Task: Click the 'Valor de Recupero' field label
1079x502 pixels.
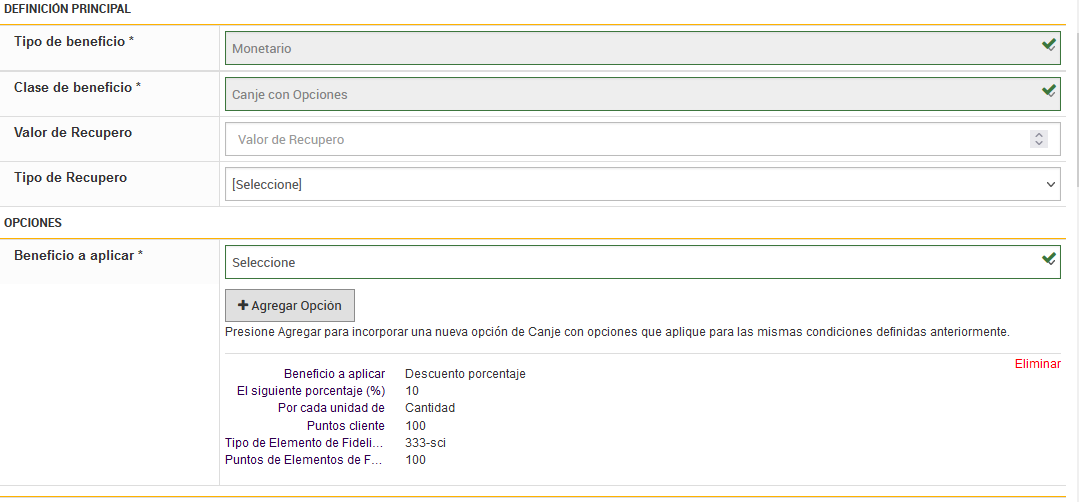Action: tap(73, 133)
